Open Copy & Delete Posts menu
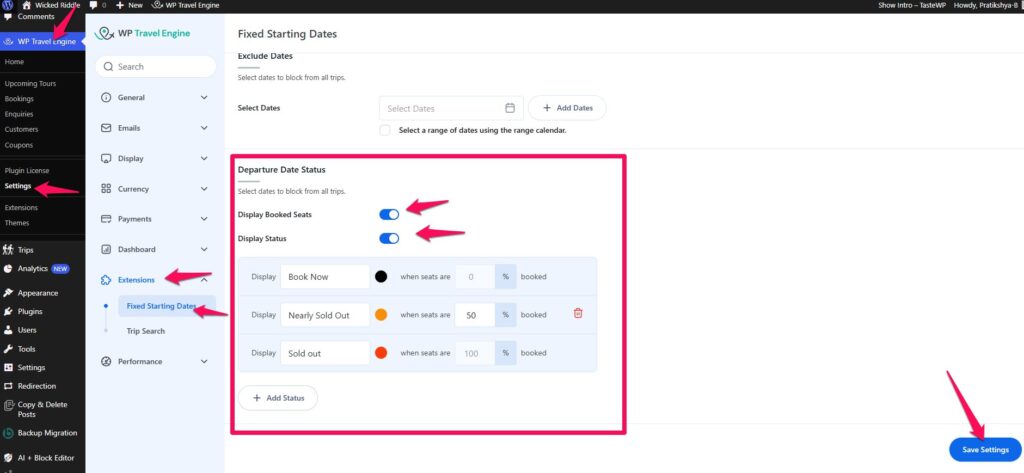This screenshot has width=1024, height=473. [x=42, y=409]
